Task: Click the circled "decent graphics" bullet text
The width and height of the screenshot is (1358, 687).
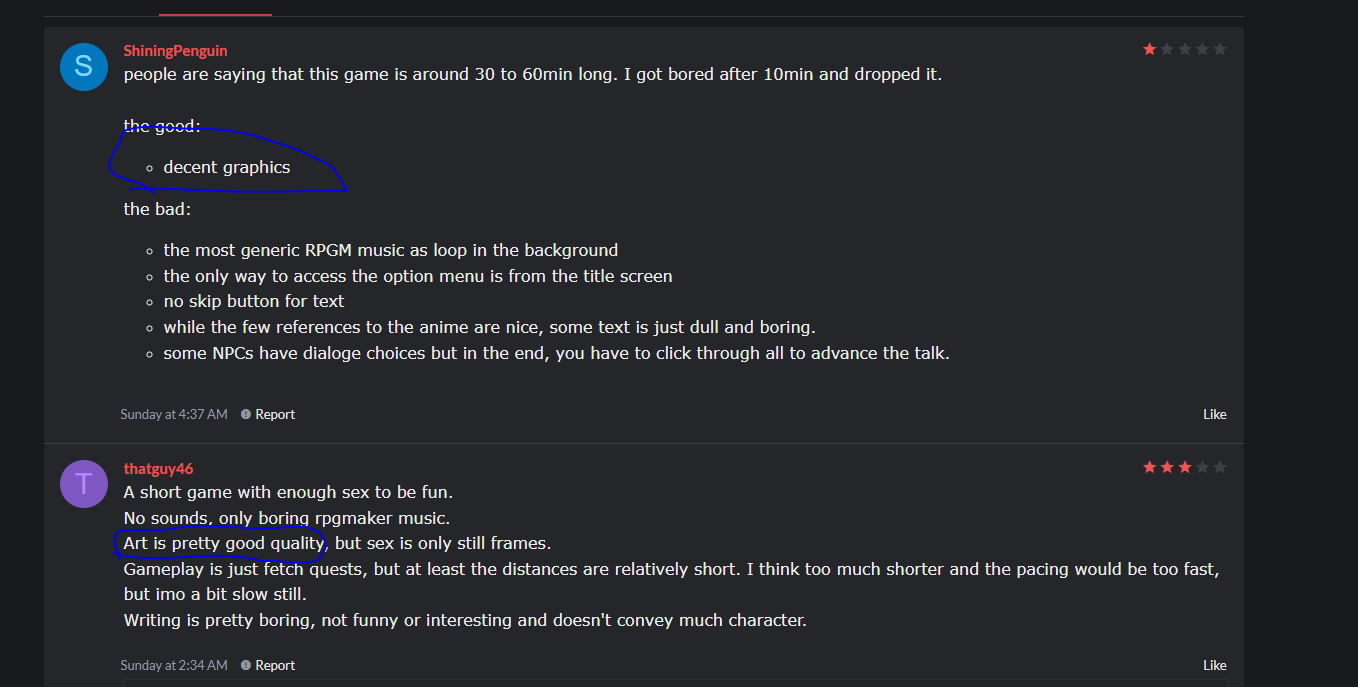Action: coord(227,167)
